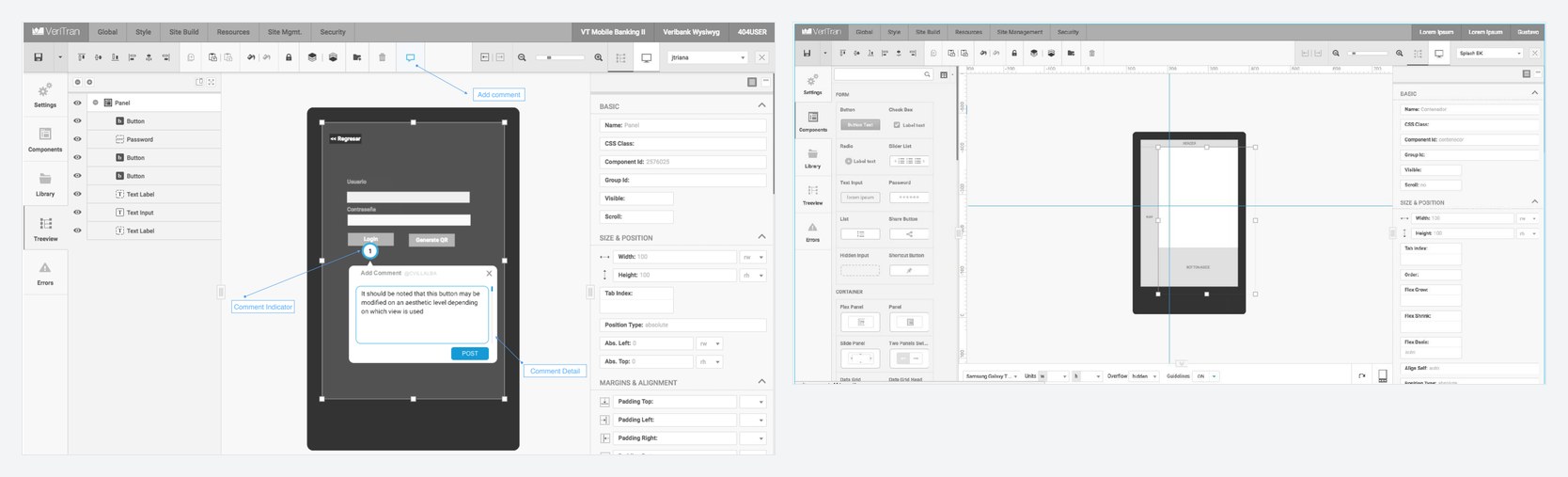This screenshot has height=477, width=1568.
Task: Toggle the Guidelines ON switch dropdown
Action: (x=1206, y=375)
